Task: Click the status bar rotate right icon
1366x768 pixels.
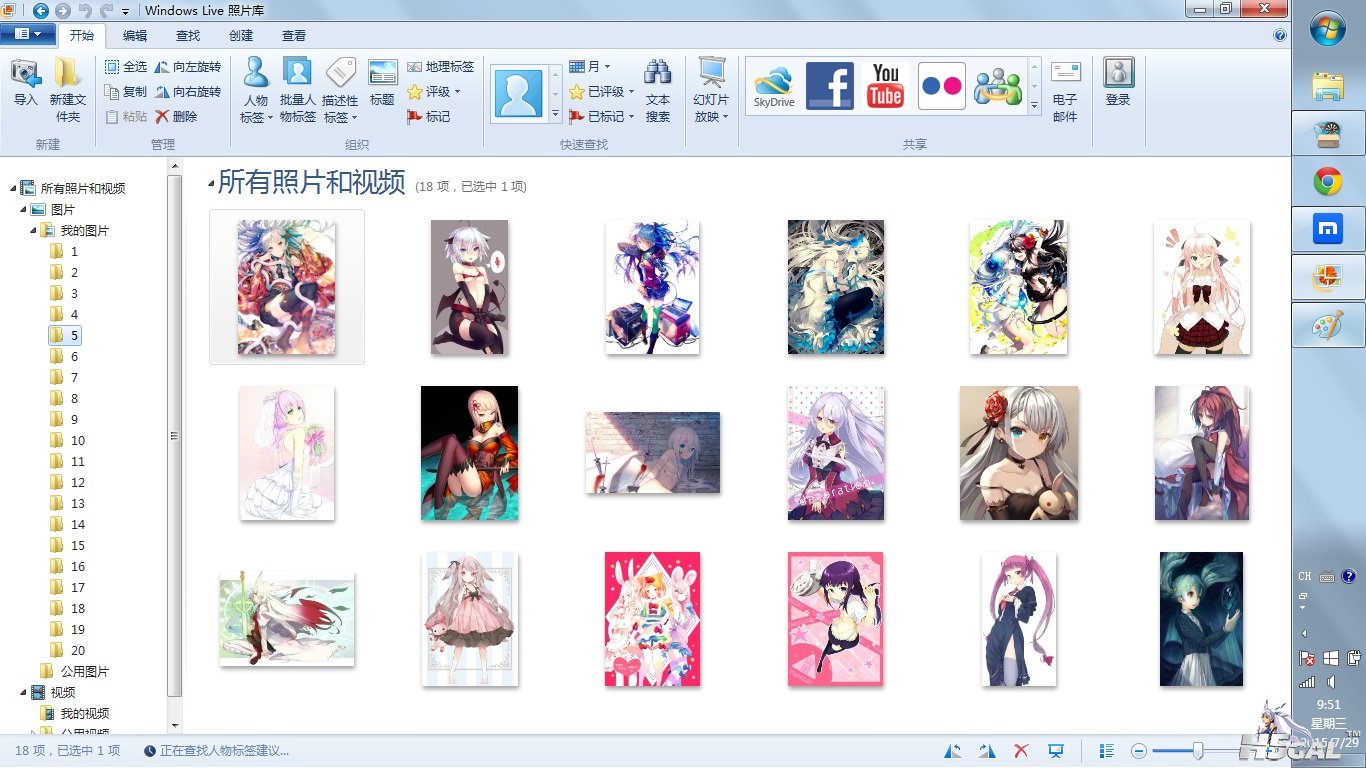Action: tap(987, 751)
